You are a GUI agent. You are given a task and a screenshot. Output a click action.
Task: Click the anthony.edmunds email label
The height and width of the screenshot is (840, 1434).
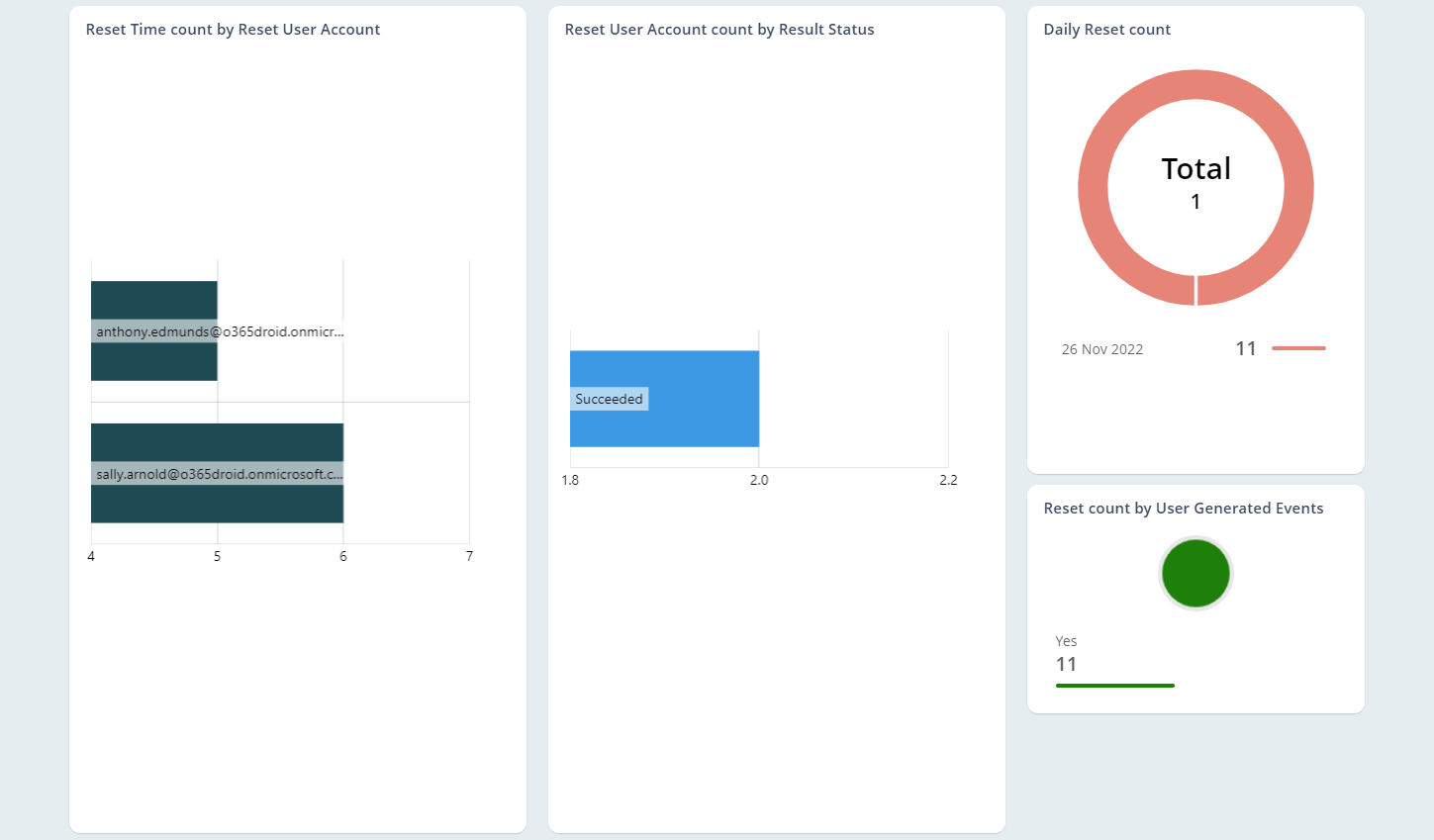(x=217, y=330)
